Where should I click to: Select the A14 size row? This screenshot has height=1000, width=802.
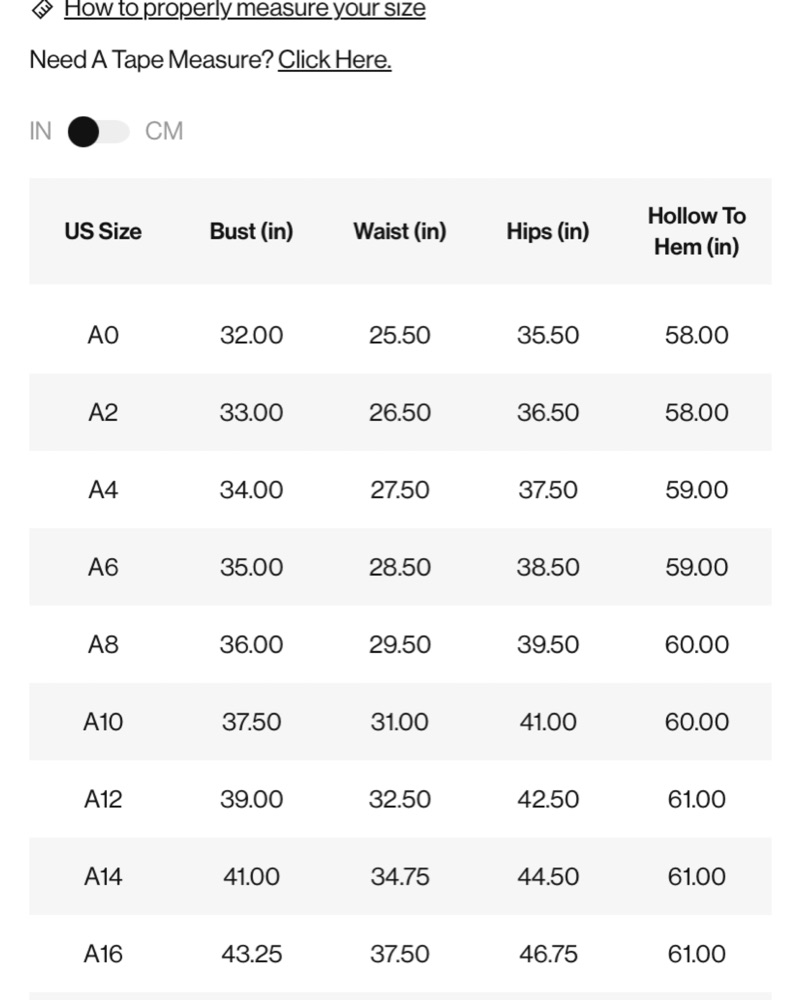pos(400,877)
